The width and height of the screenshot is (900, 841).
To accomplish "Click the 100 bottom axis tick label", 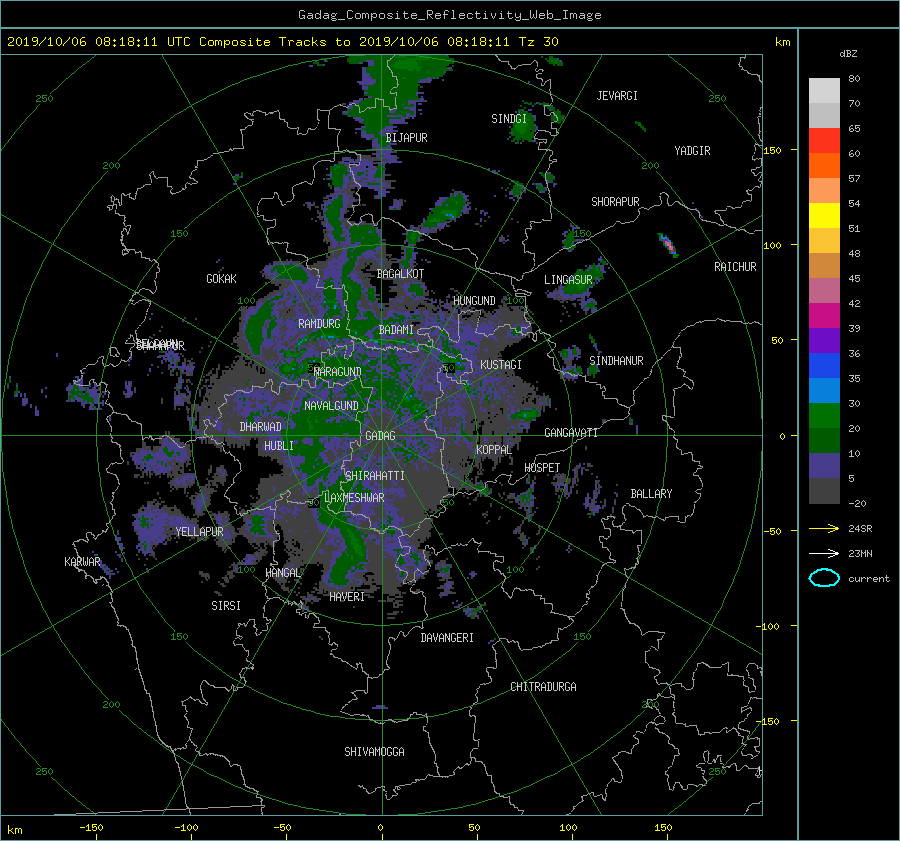I will tap(568, 828).
